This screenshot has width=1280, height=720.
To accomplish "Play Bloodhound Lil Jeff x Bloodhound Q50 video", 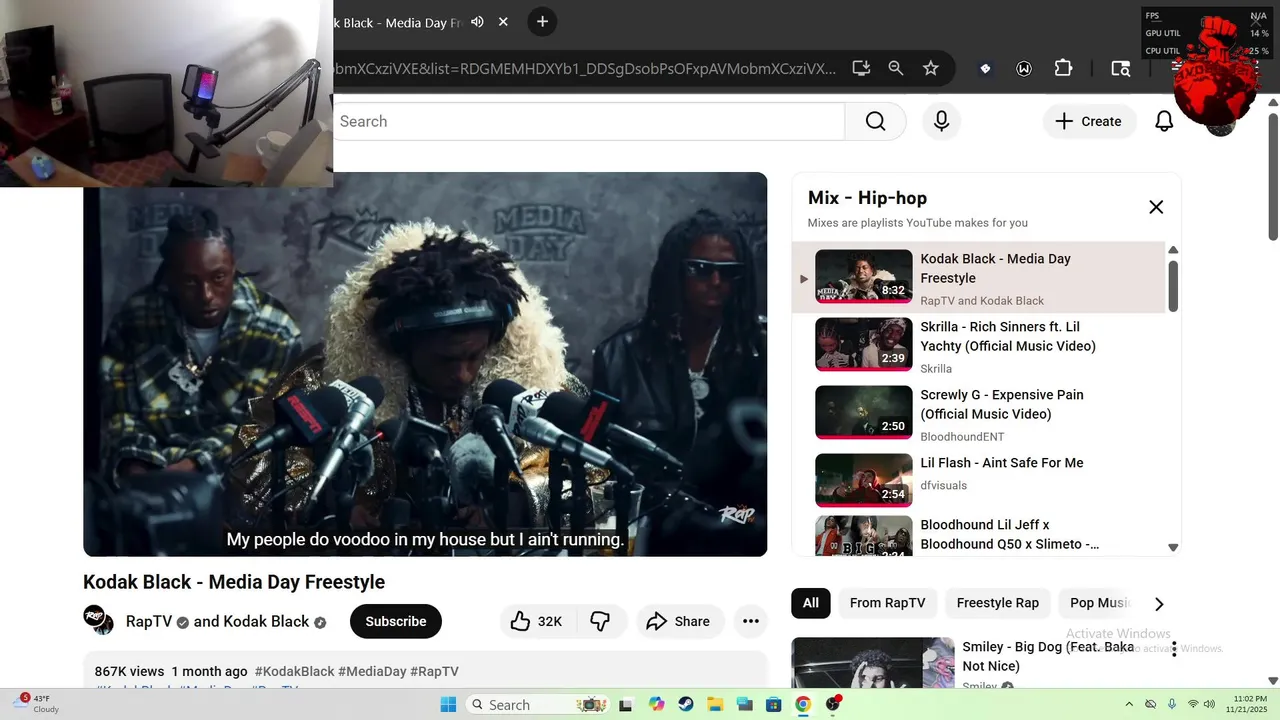I will click(x=980, y=534).
